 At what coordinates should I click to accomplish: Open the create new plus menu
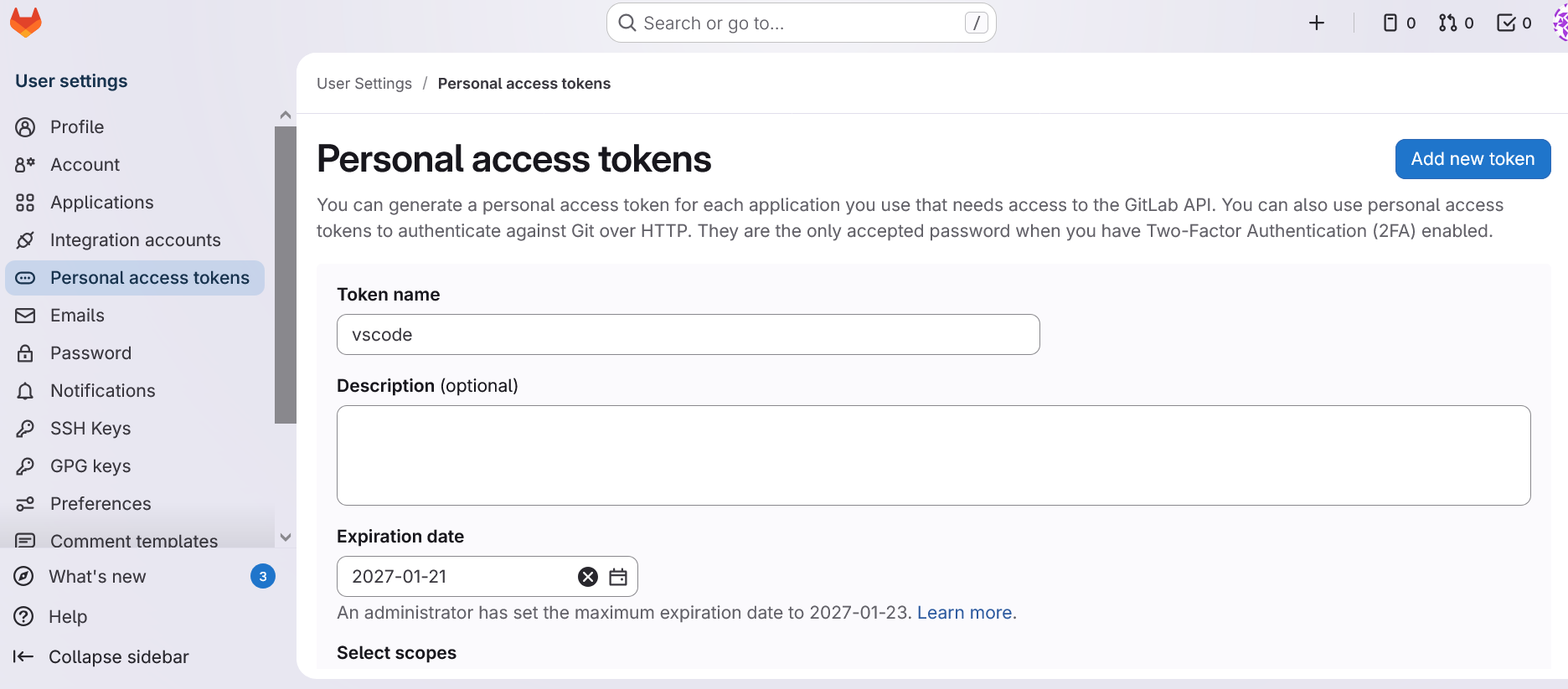(x=1317, y=23)
